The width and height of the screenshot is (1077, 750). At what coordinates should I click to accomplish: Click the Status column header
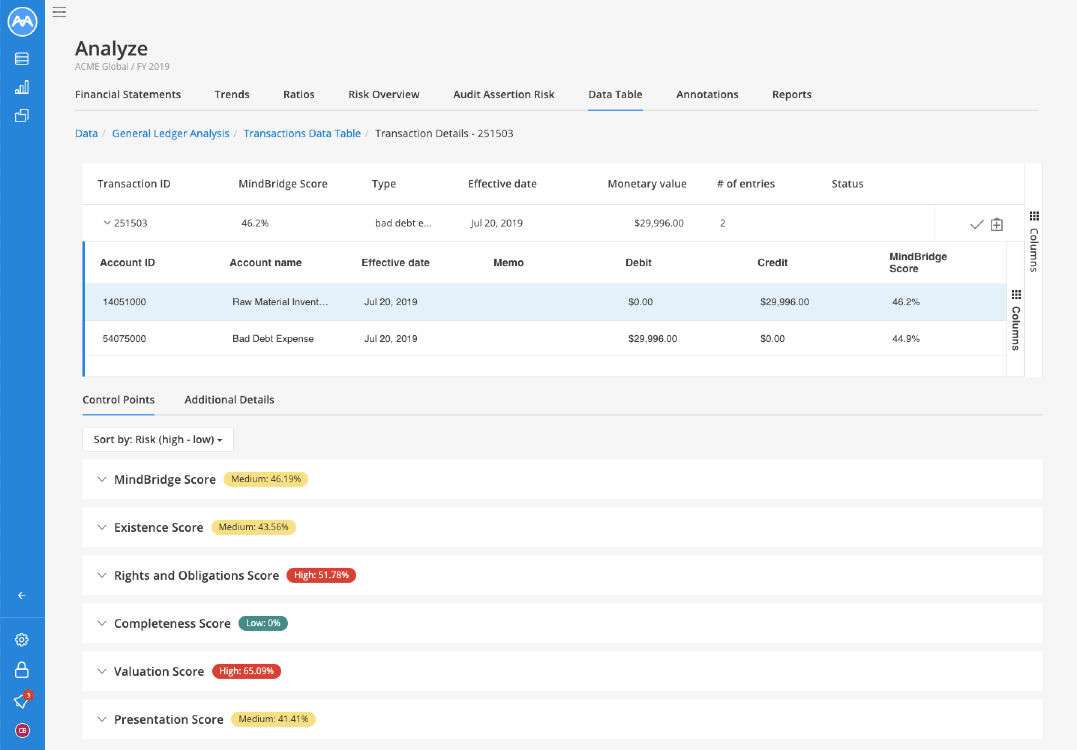848,184
